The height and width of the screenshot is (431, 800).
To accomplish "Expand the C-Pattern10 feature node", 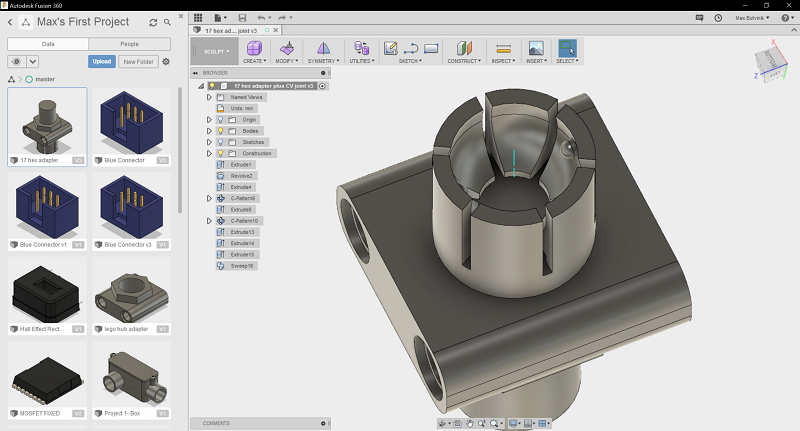I will (x=209, y=221).
